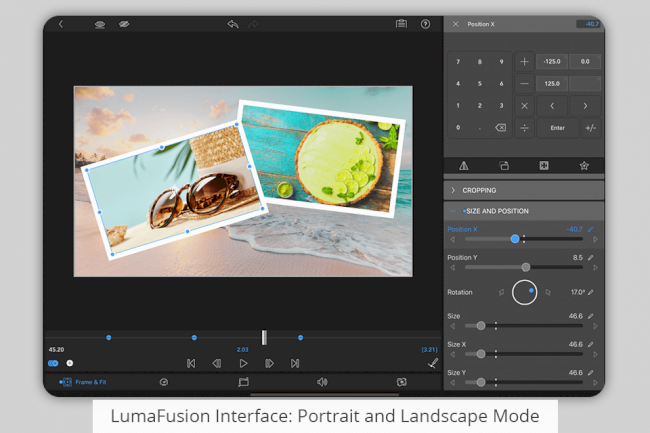
Task: Toggle the hide-overlay crossed eye icon
Action: coord(124,24)
